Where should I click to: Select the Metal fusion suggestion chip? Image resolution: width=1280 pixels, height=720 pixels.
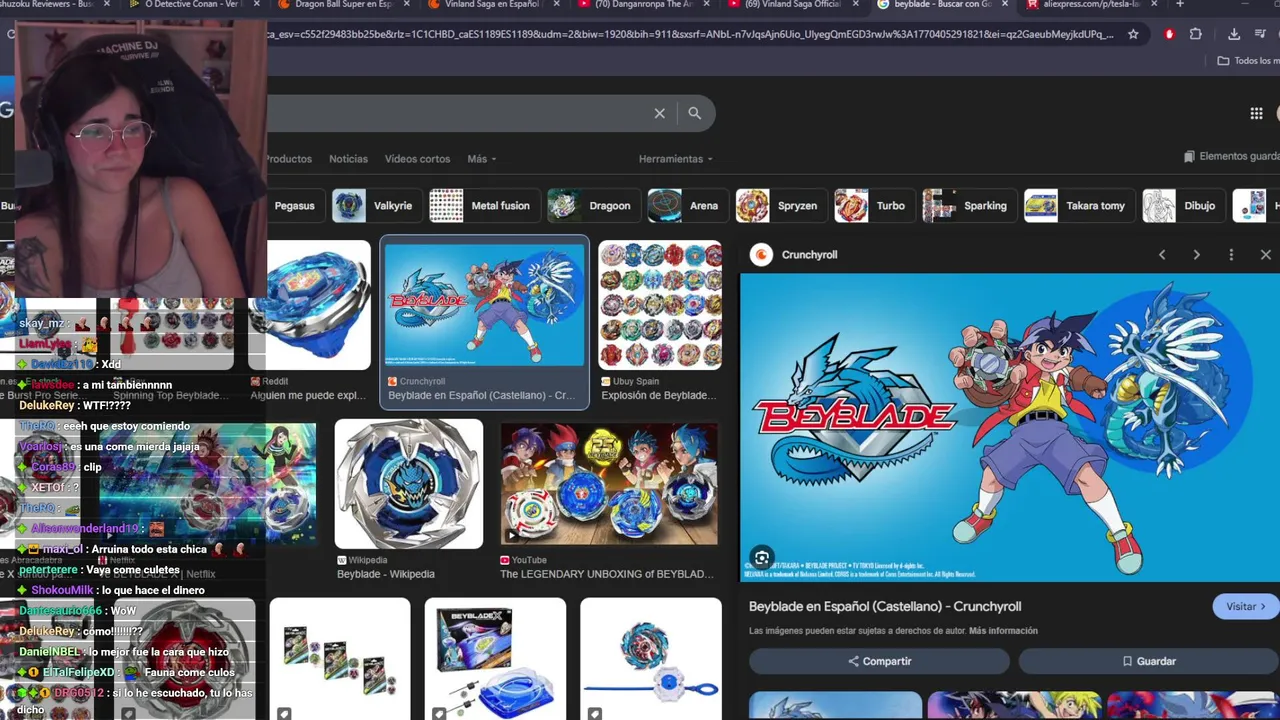click(x=484, y=206)
